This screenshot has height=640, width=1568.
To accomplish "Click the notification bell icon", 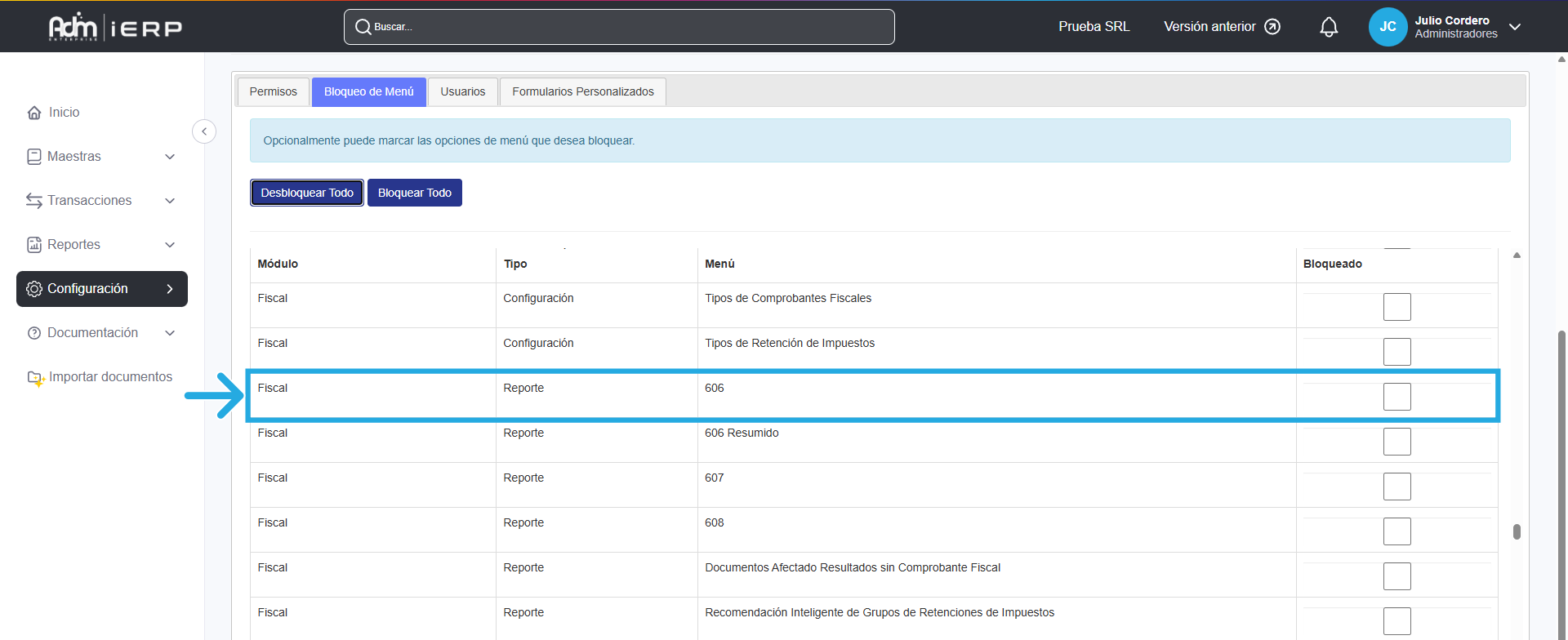I will pyautogui.click(x=1329, y=27).
